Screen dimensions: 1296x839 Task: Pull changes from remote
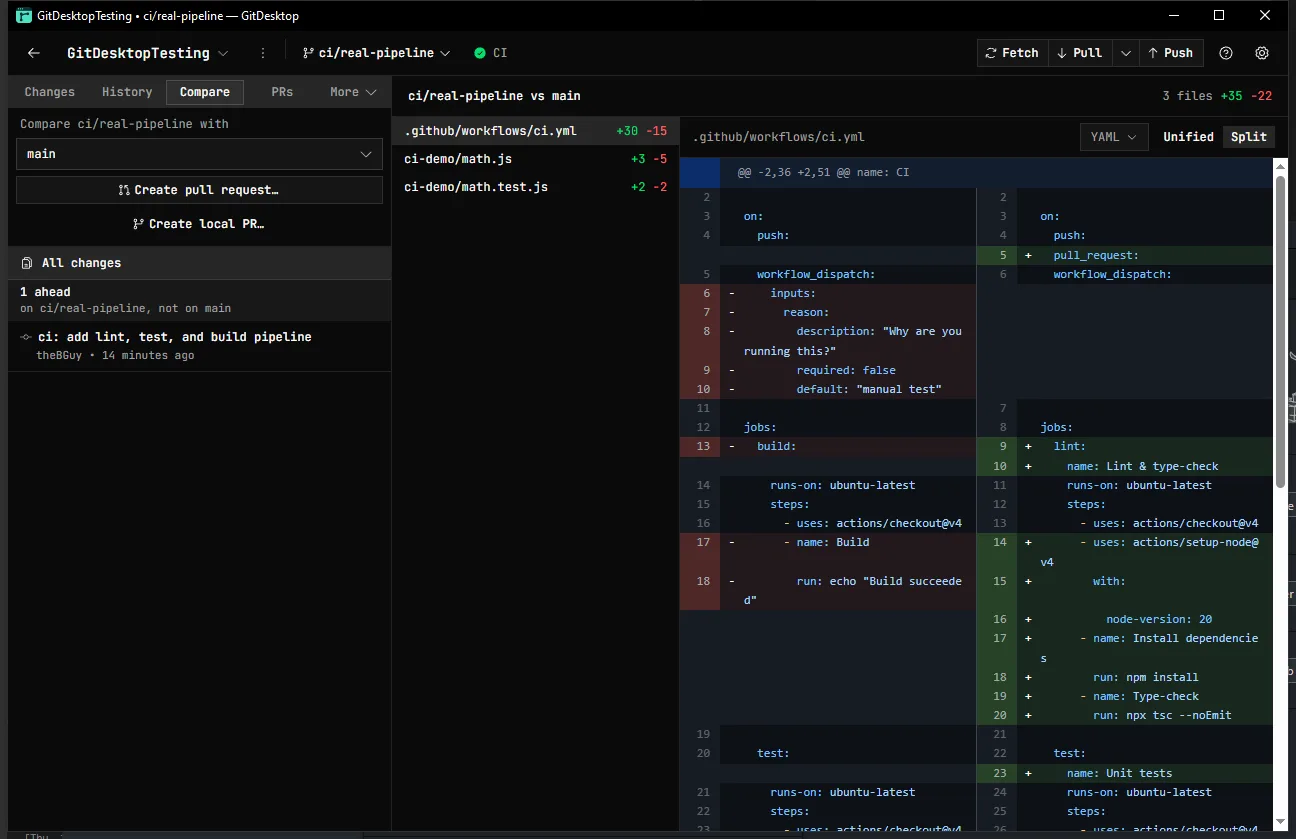click(1080, 53)
